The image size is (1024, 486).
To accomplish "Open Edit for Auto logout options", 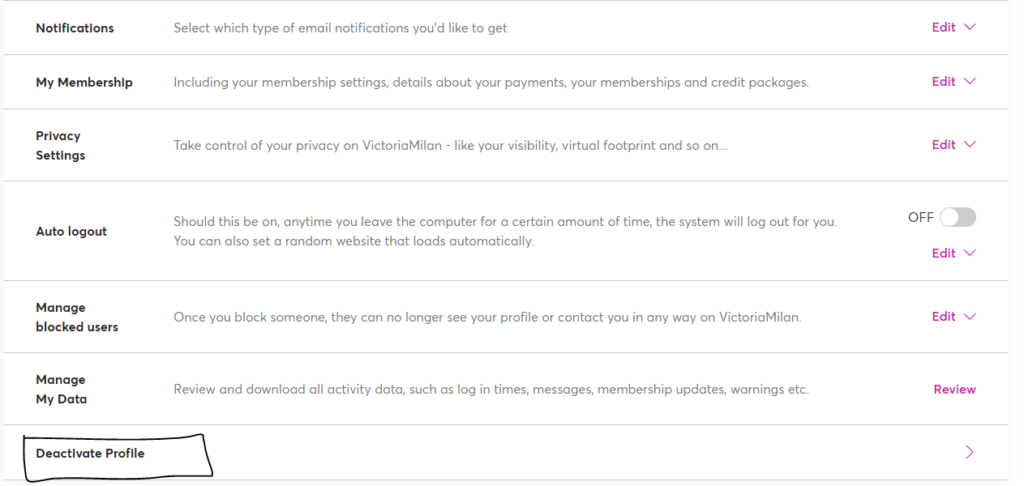I will [944, 253].
